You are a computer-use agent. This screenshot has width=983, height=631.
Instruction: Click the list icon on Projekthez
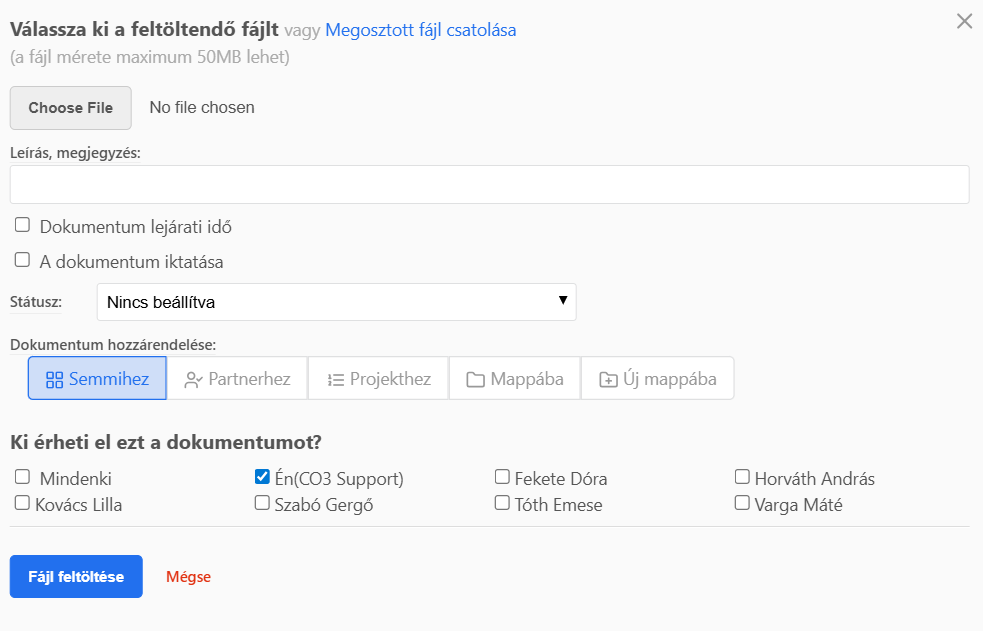click(x=335, y=380)
